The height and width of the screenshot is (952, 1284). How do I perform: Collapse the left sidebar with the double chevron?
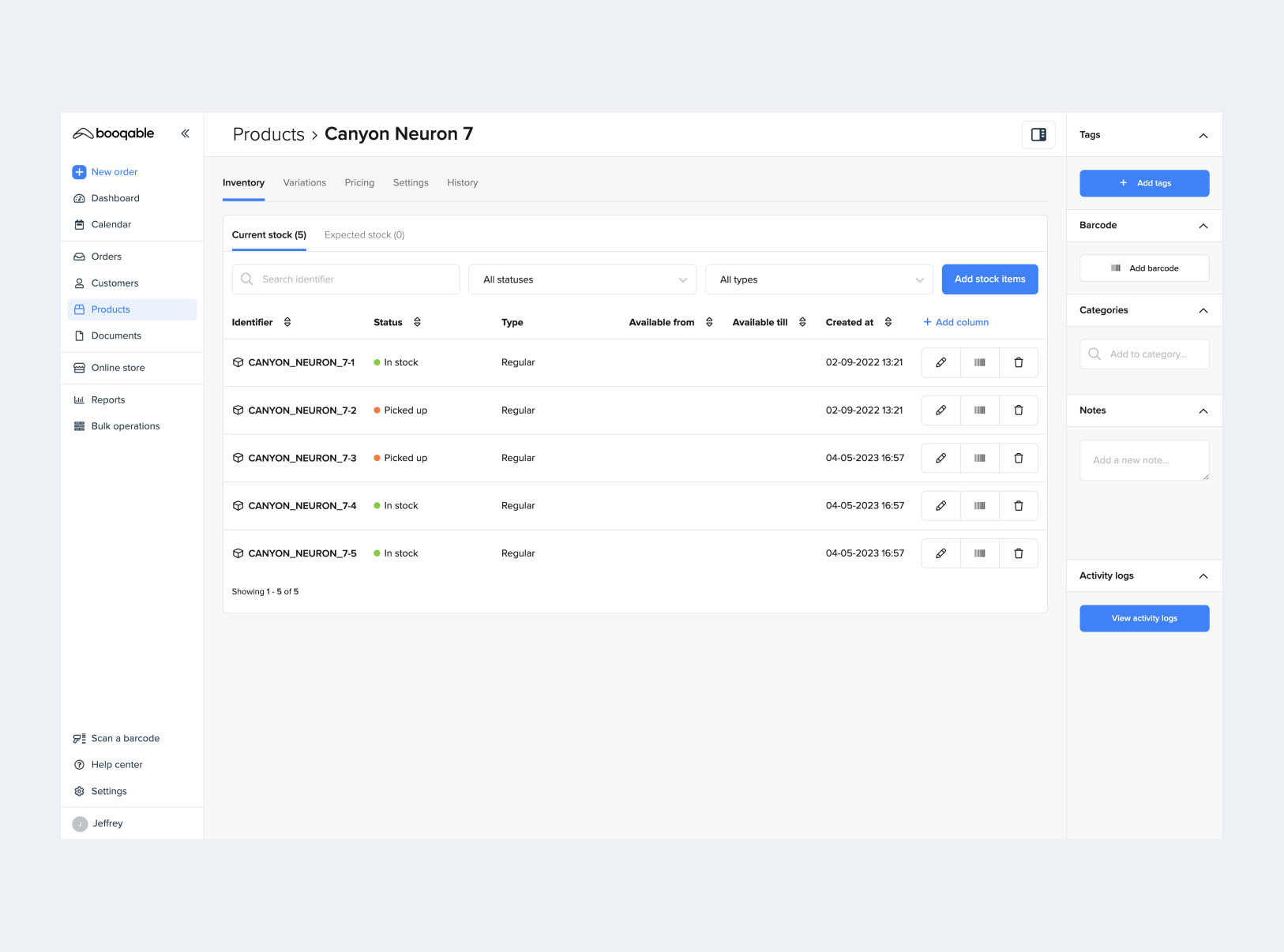point(186,133)
